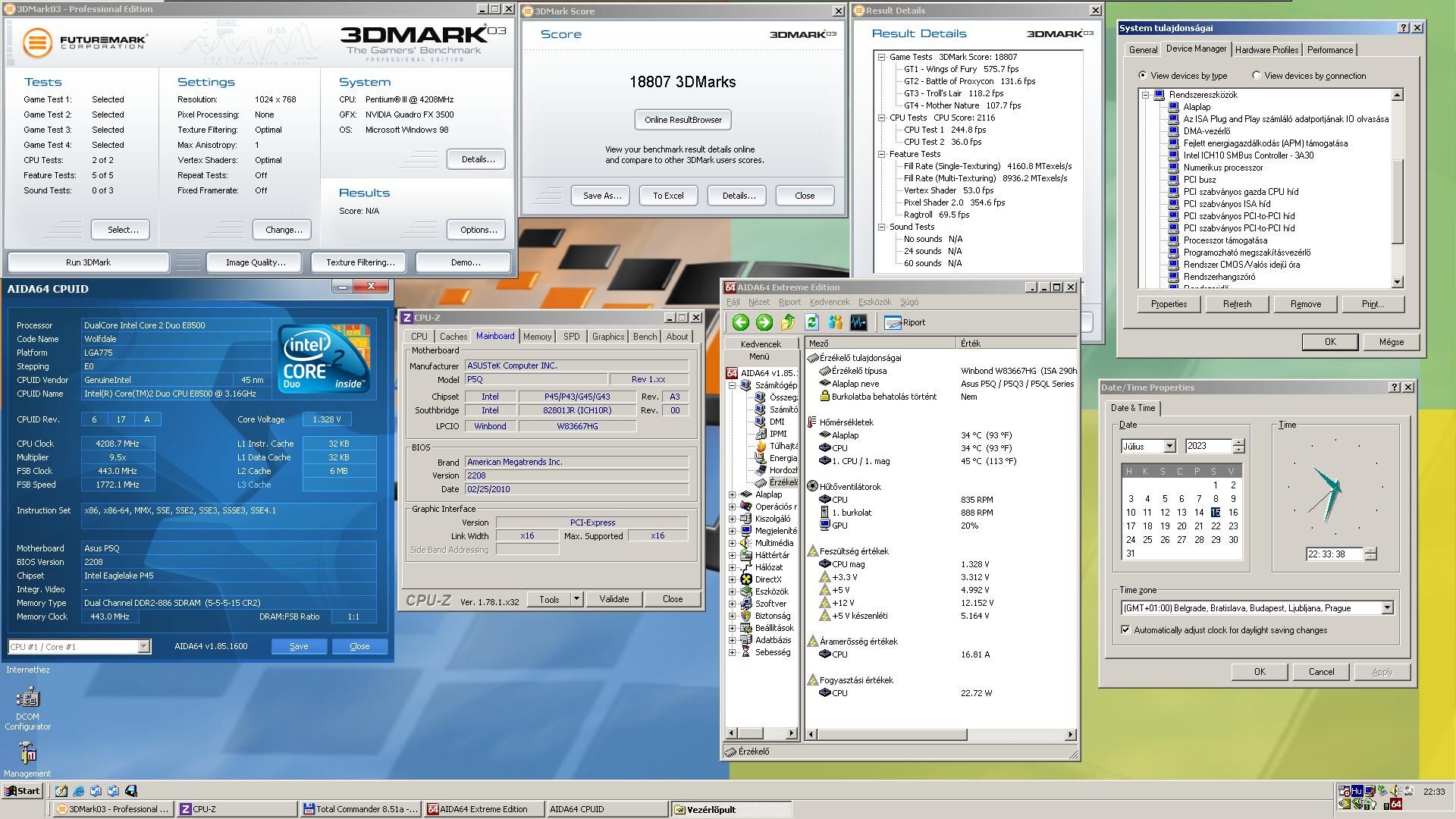Open CPU-Z Tools dropdown arrow
Image resolution: width=1456 pixels, height=819 pixels.
pos(576,599)
